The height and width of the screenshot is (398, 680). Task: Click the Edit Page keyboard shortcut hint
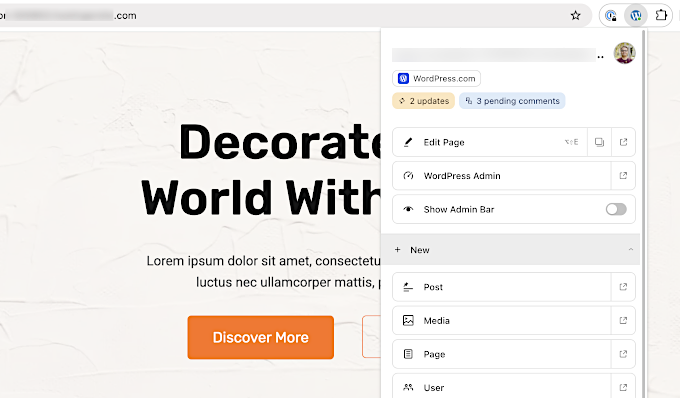point(571,142)
